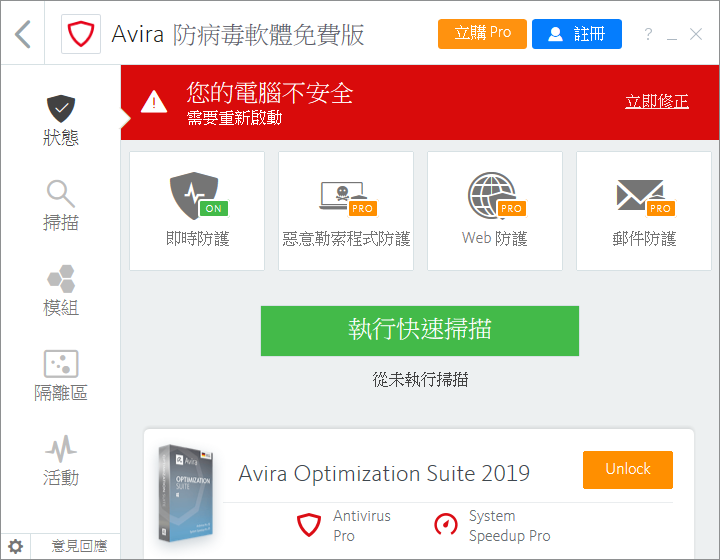Click the Antivirus Pro shield icon

pyautogui.click(x=309, y=524)
